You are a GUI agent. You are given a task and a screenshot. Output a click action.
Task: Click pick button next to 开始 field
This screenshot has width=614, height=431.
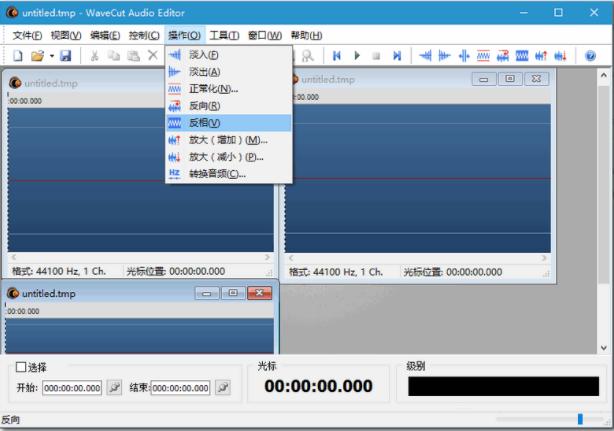(x=114, y=388)
